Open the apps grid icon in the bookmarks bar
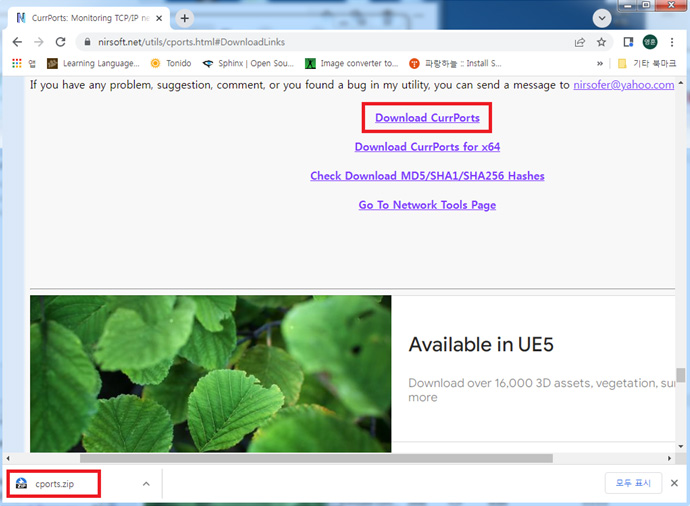 point(17,63)
